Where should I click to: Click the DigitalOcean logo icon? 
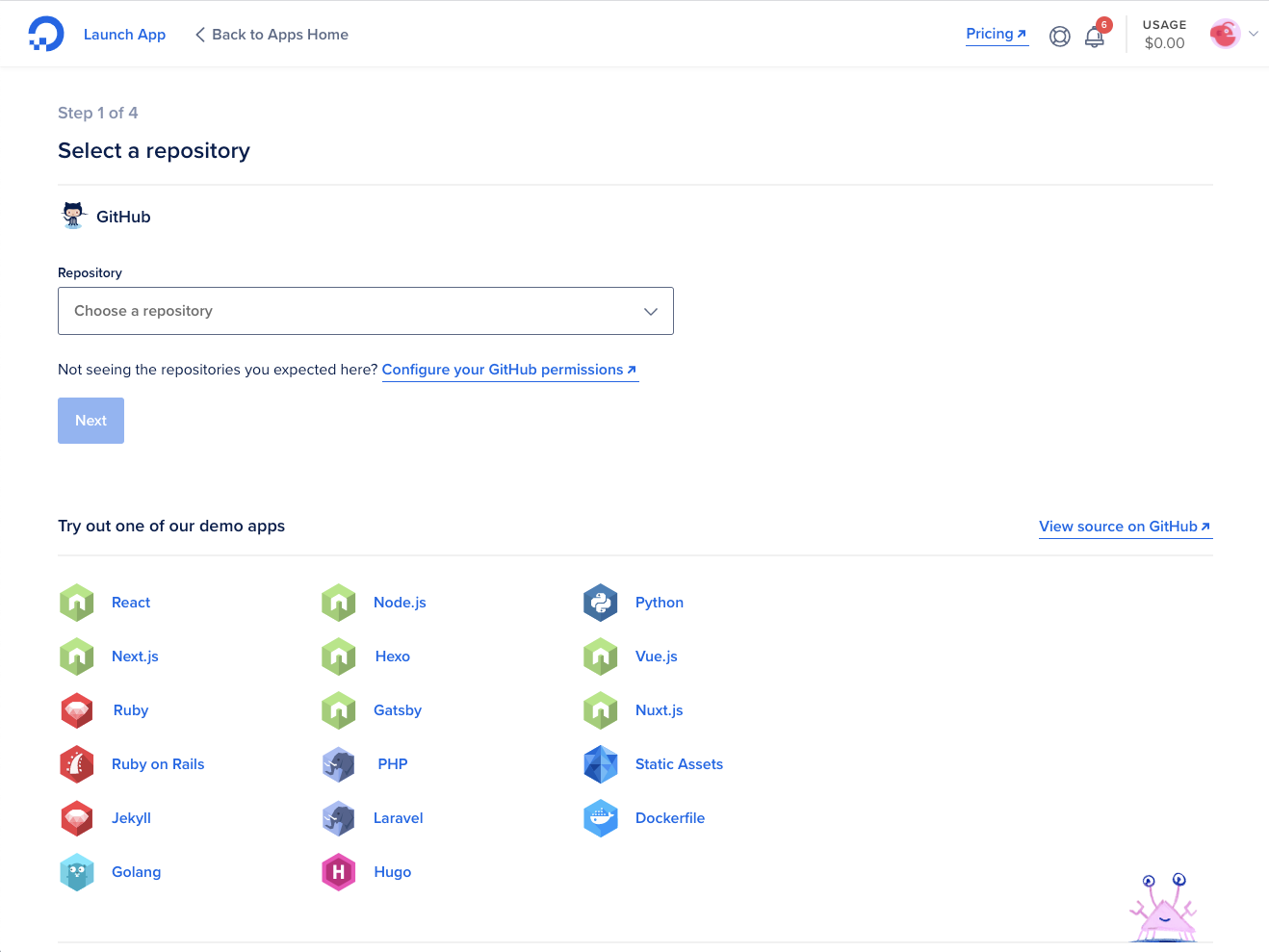click(46, 35)
